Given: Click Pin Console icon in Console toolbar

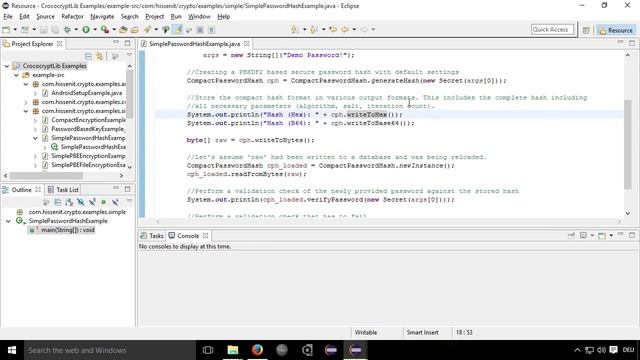Looking at the screenshot, I should (571, 236).
